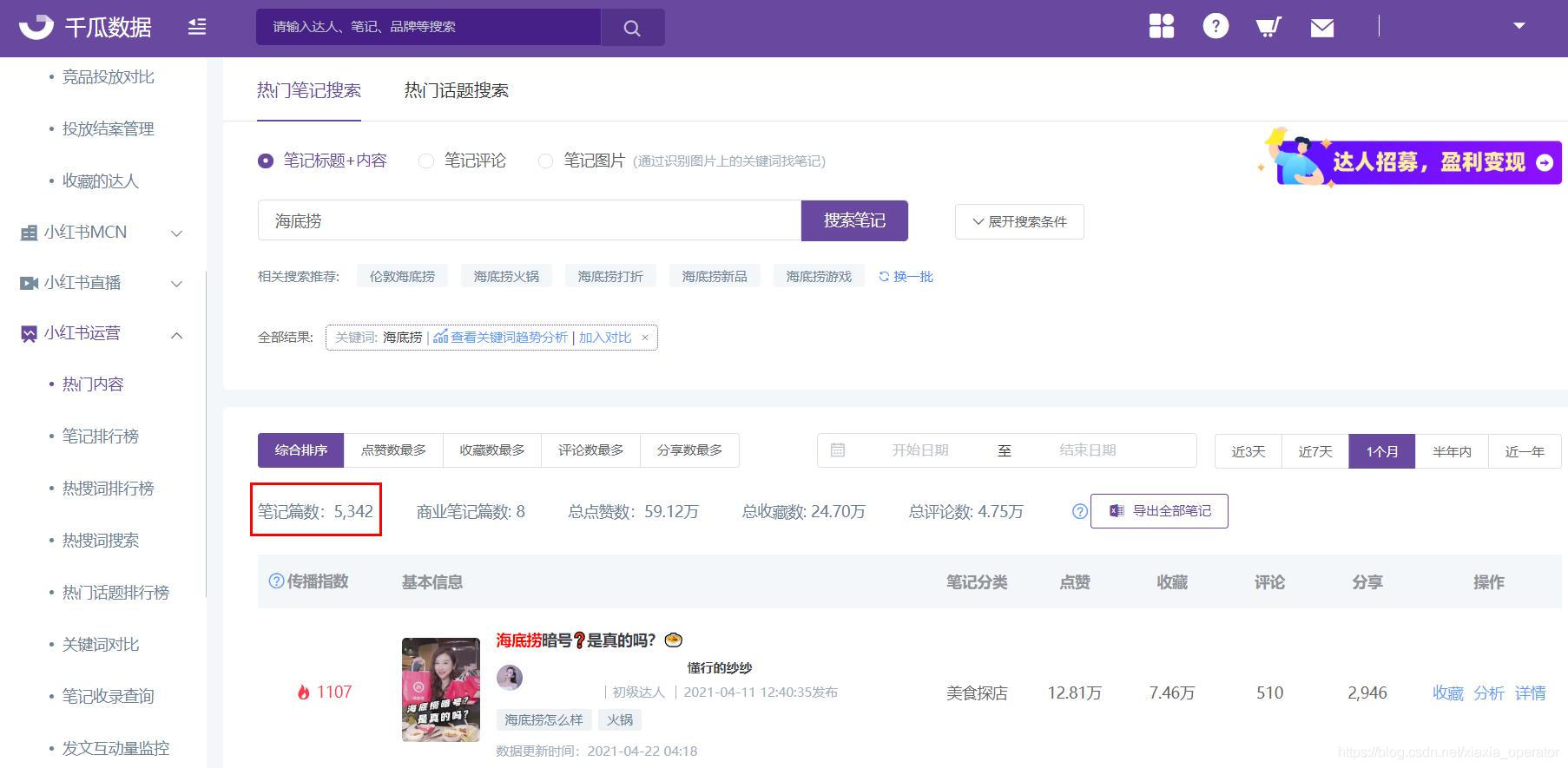Open the help question mark icon in header

1216,26
